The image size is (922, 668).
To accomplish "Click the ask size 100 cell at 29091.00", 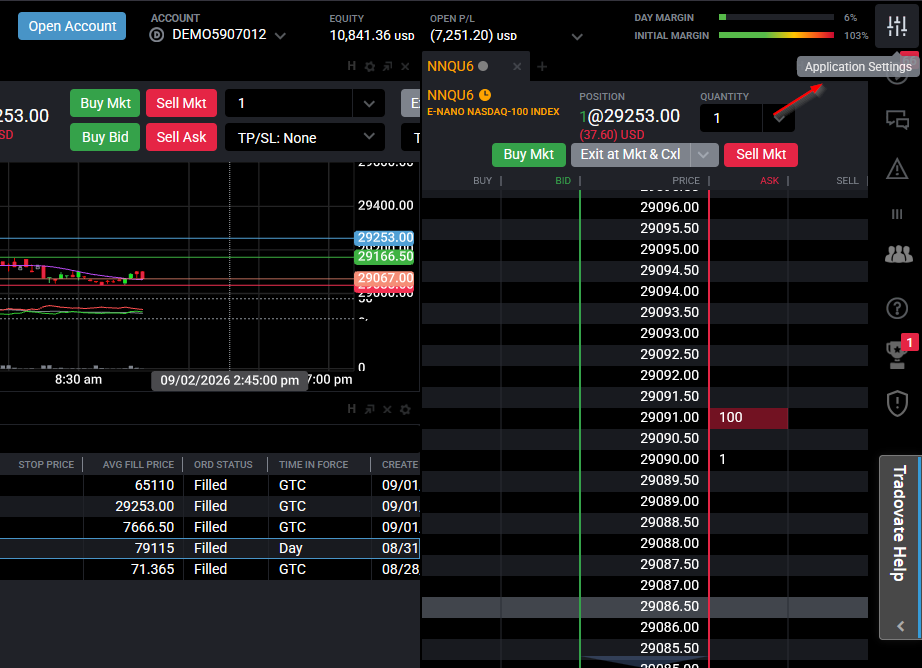I will 748,418.
